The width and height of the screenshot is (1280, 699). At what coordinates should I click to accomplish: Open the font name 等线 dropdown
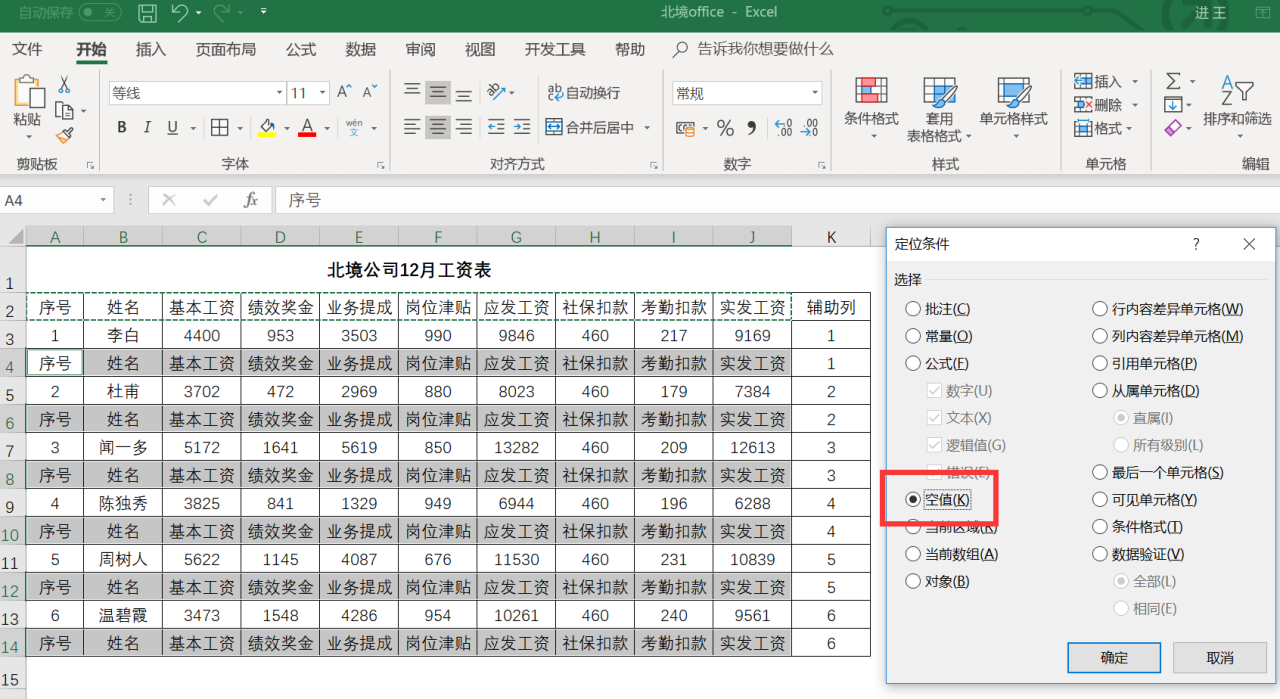coord(279,93)
